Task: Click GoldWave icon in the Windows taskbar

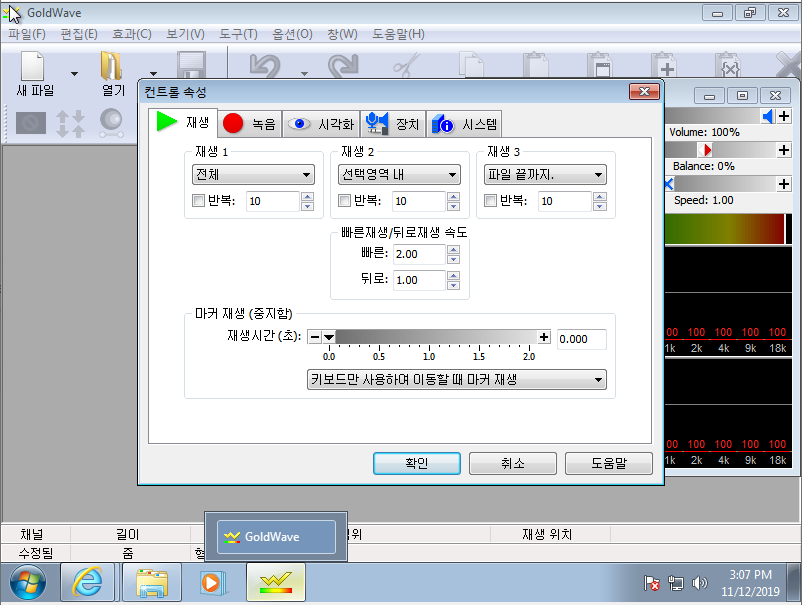Action: [276, 582]
